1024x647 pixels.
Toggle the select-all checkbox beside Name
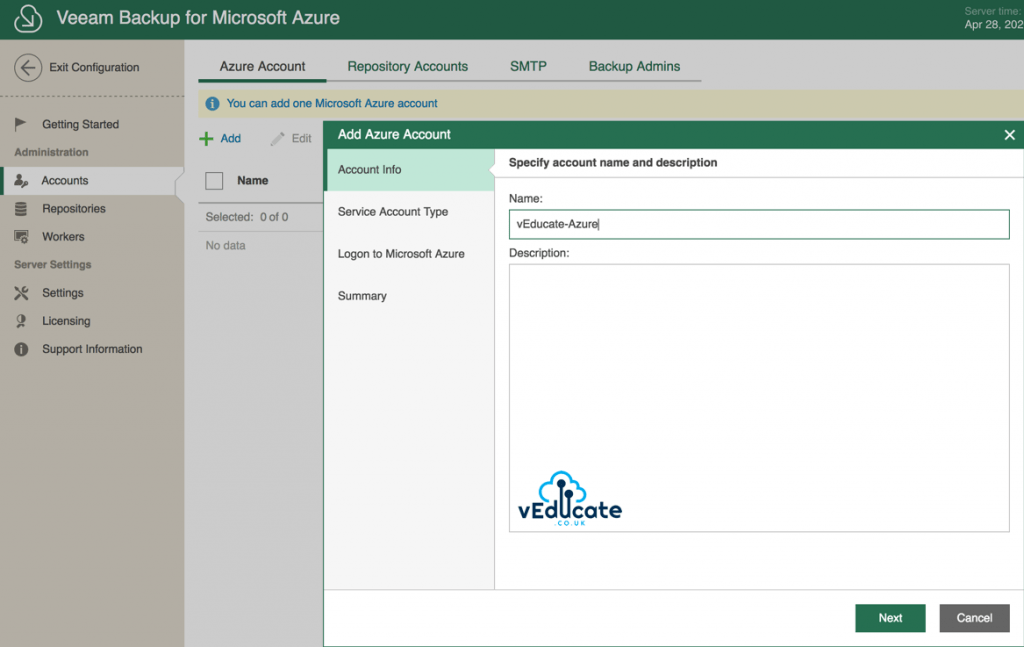click(214, 180)
